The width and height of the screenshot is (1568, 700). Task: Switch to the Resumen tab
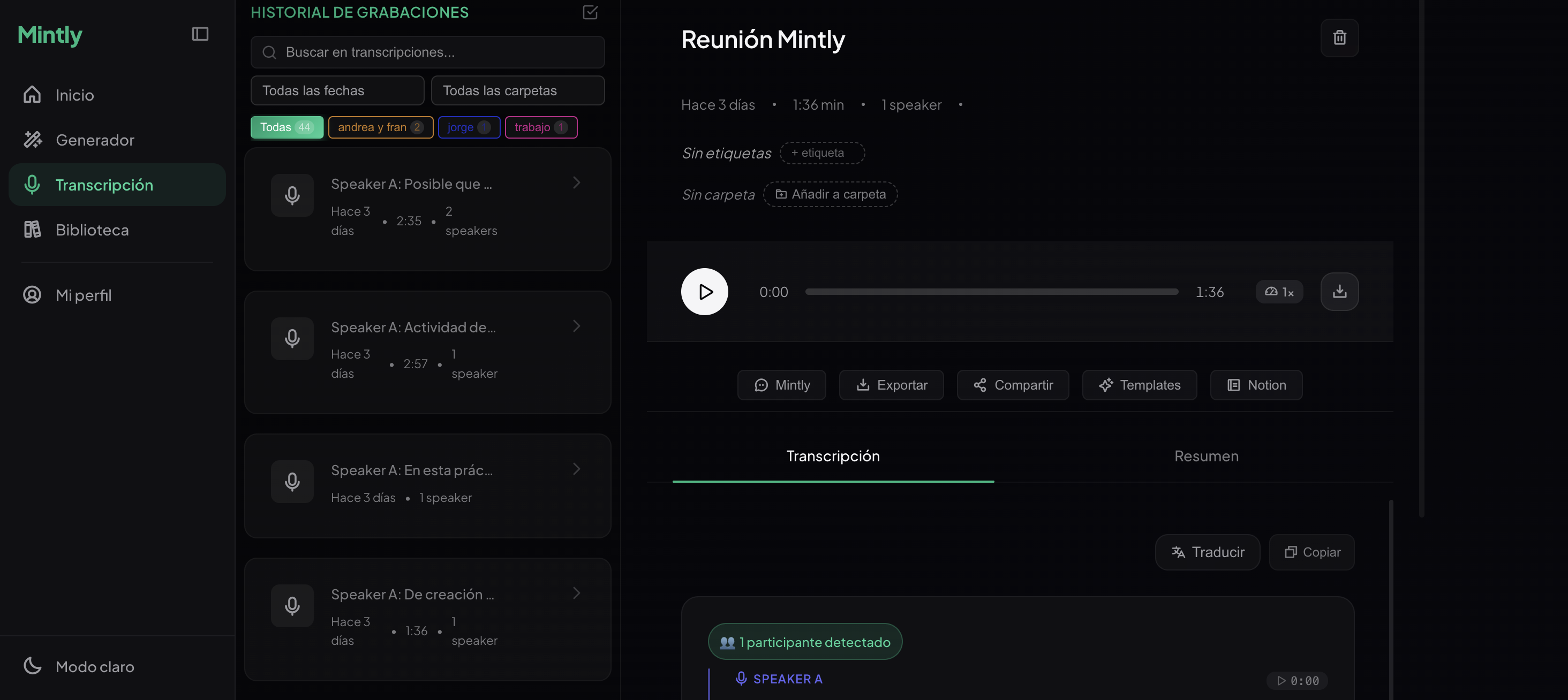coord(1206,455)
